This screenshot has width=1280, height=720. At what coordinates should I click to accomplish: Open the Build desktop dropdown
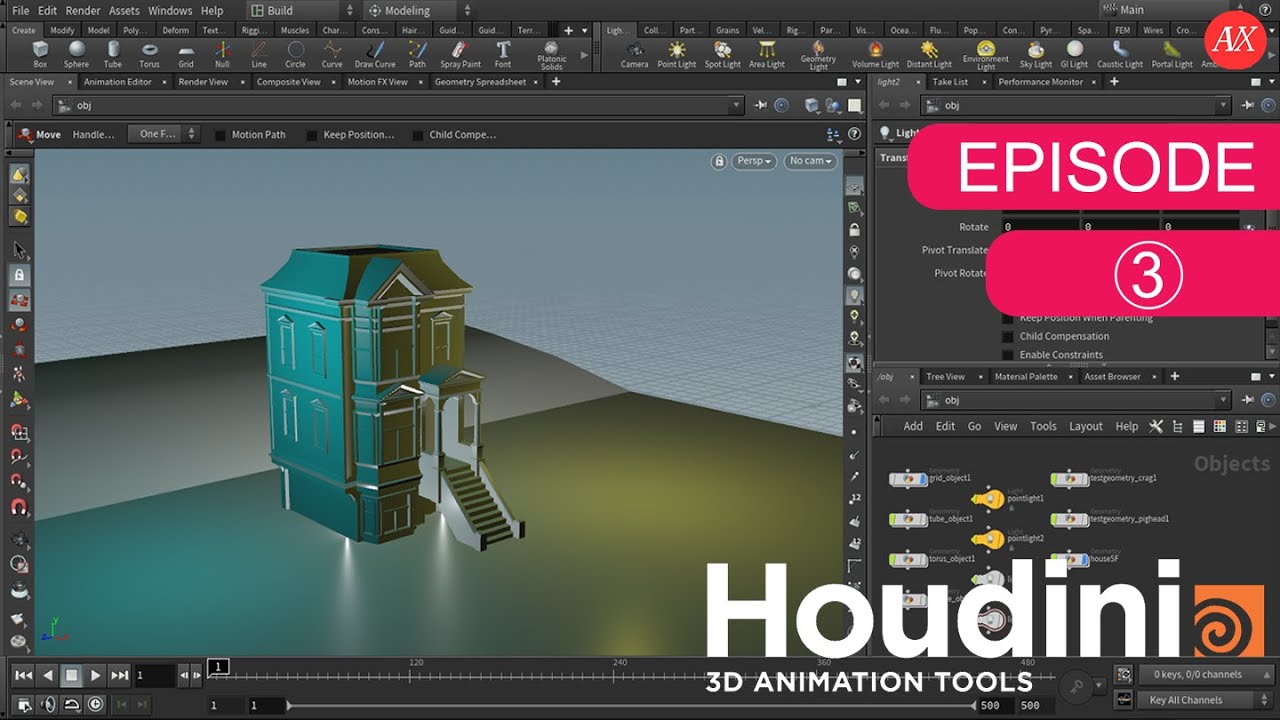(300, 10)
